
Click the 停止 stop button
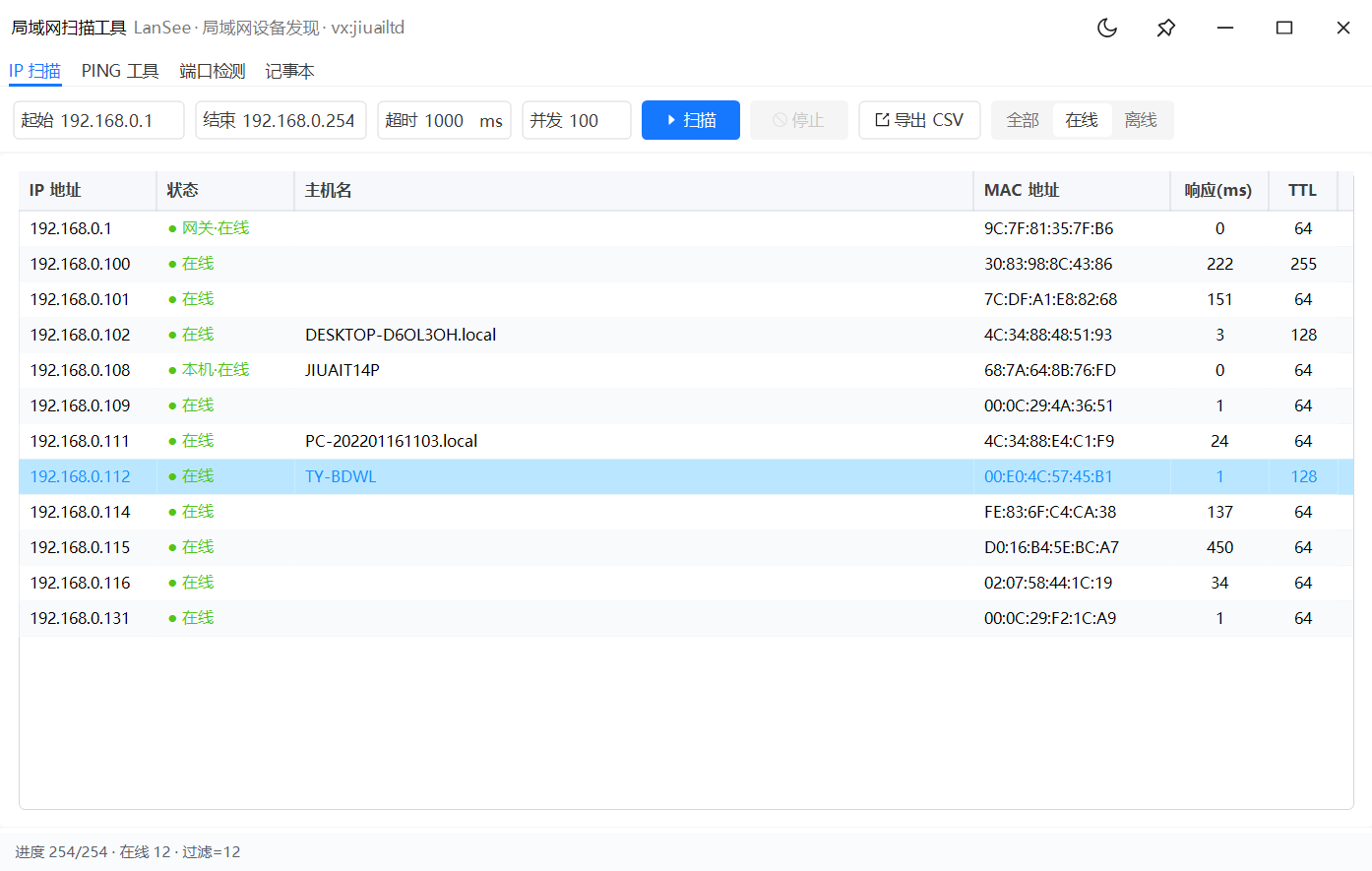799,120
